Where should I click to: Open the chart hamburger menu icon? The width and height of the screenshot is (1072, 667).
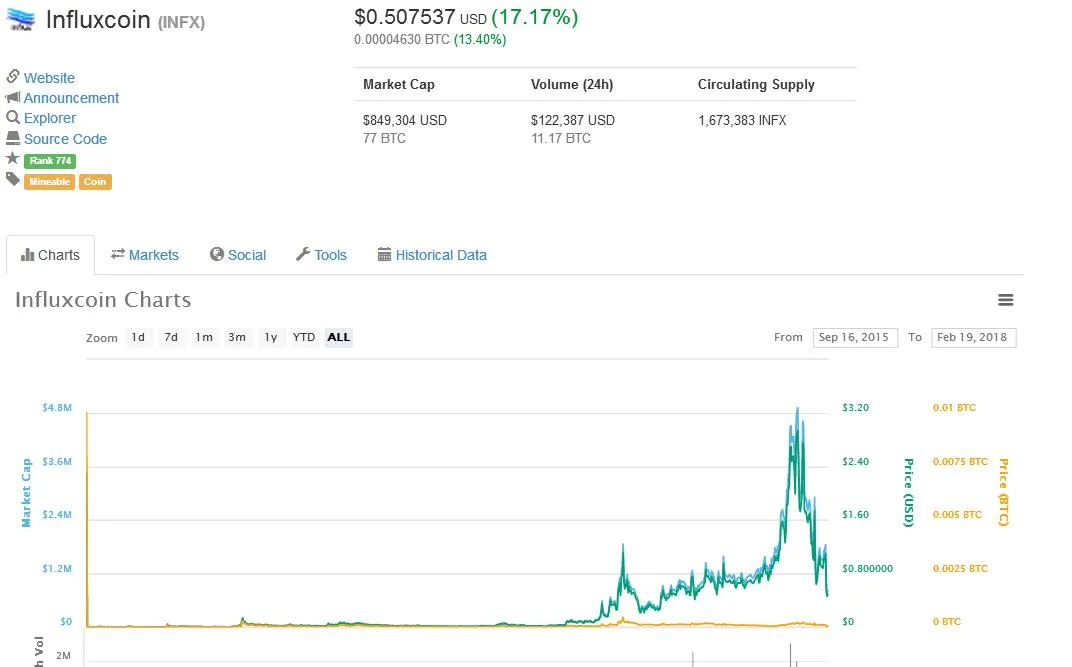pos(1005,300)
